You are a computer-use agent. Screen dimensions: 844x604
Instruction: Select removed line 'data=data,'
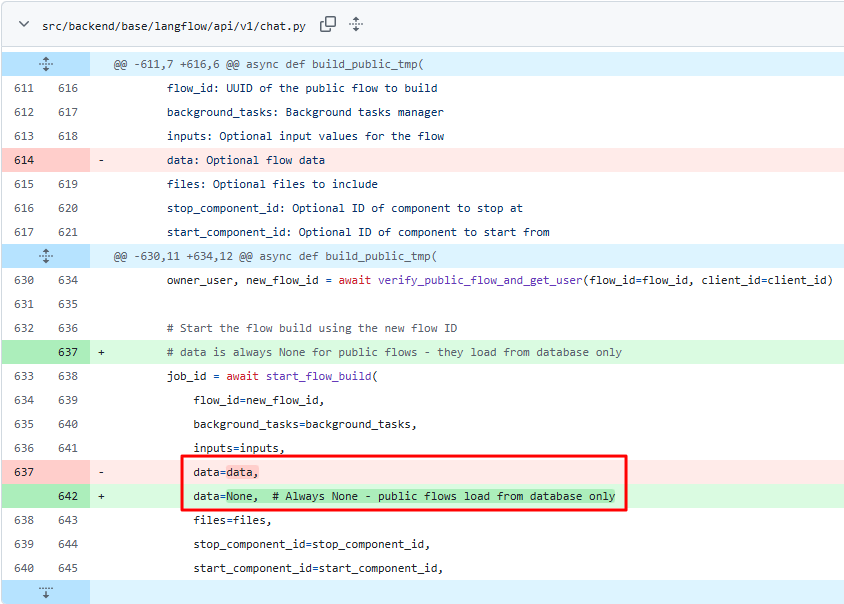(x=226, y=473)
